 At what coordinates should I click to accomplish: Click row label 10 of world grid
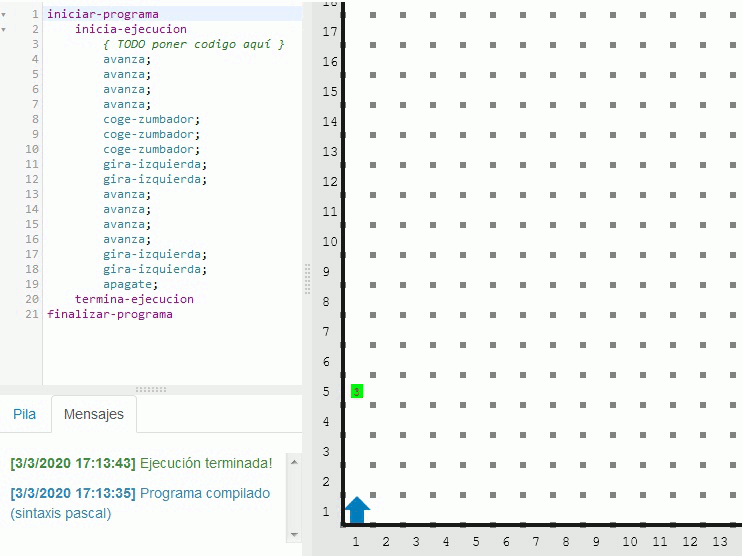[x=330, y=242]
